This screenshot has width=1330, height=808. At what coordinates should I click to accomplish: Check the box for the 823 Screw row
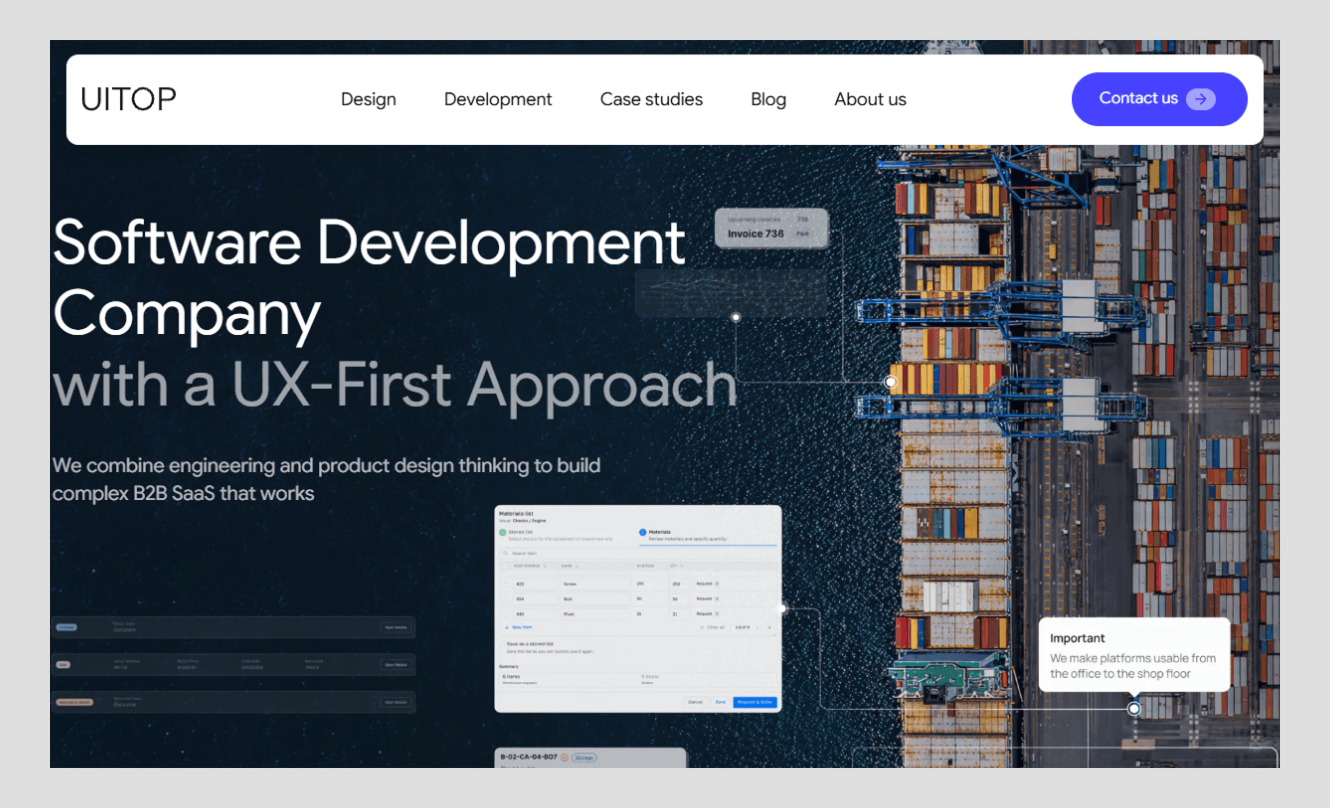[x=506, y=583]
